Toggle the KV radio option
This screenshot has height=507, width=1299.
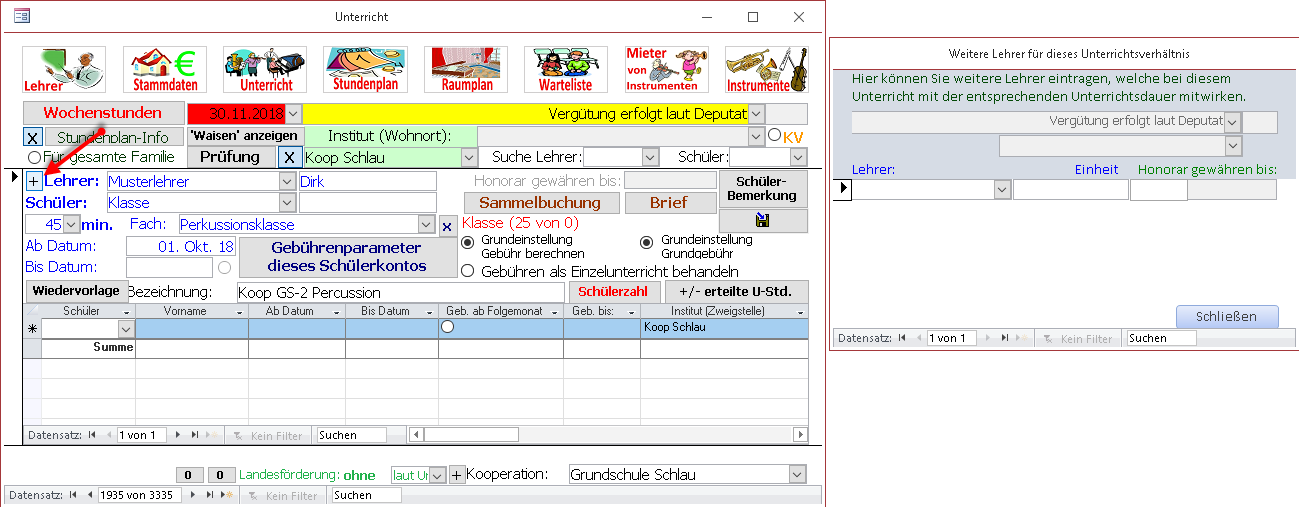(x=774, y=136)
